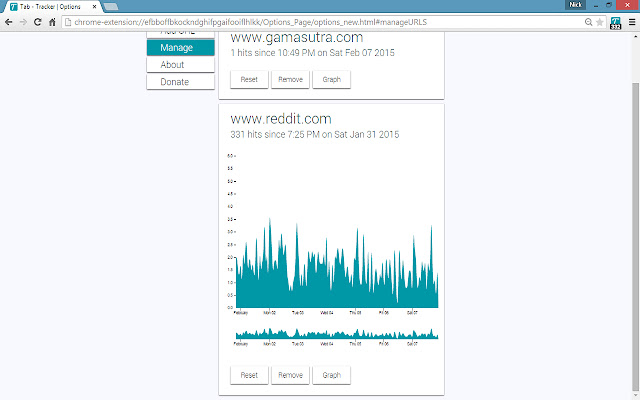Remove www.gamasutra.com from tracking

290,80
